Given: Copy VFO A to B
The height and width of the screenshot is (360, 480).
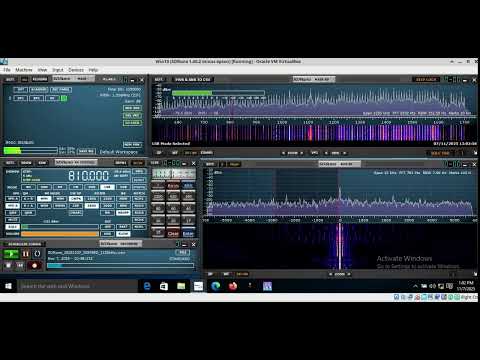Looking at the screenshot, I should tap(28, 199).
